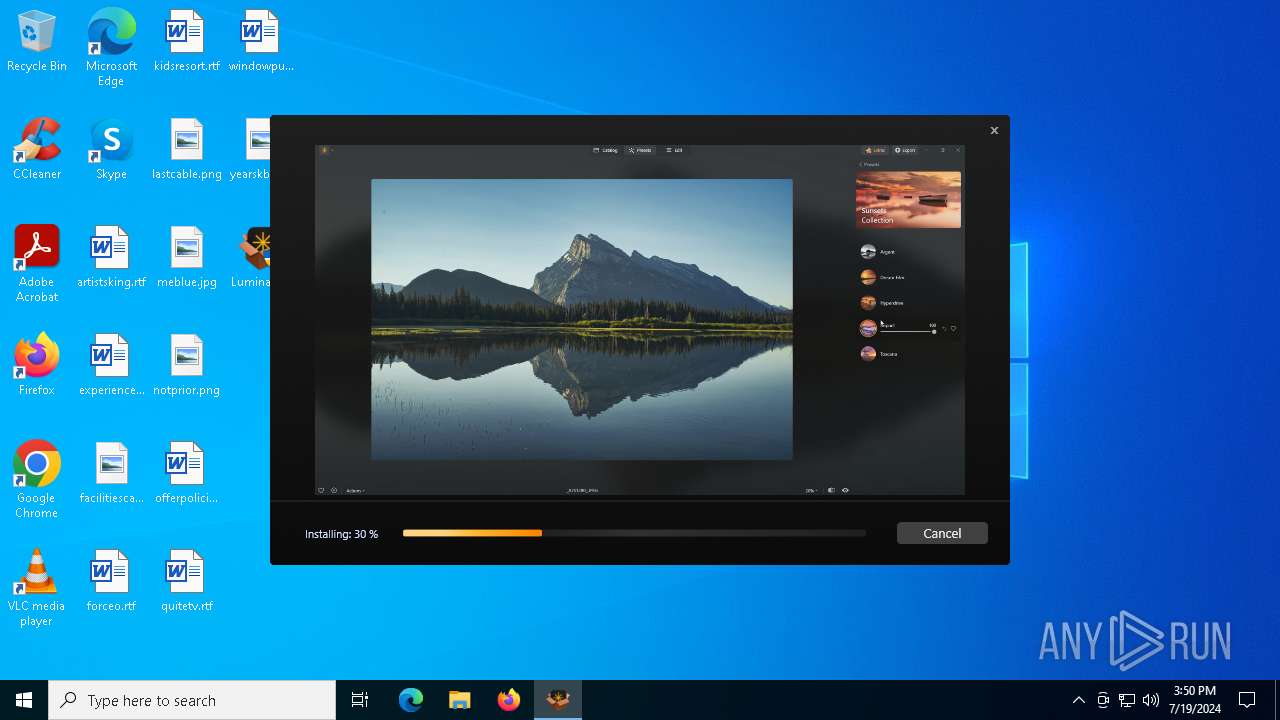Select the windowpu... document on desktop
Image resolution: width=1280 pixels, height=720 pixels.
[260, 42]
